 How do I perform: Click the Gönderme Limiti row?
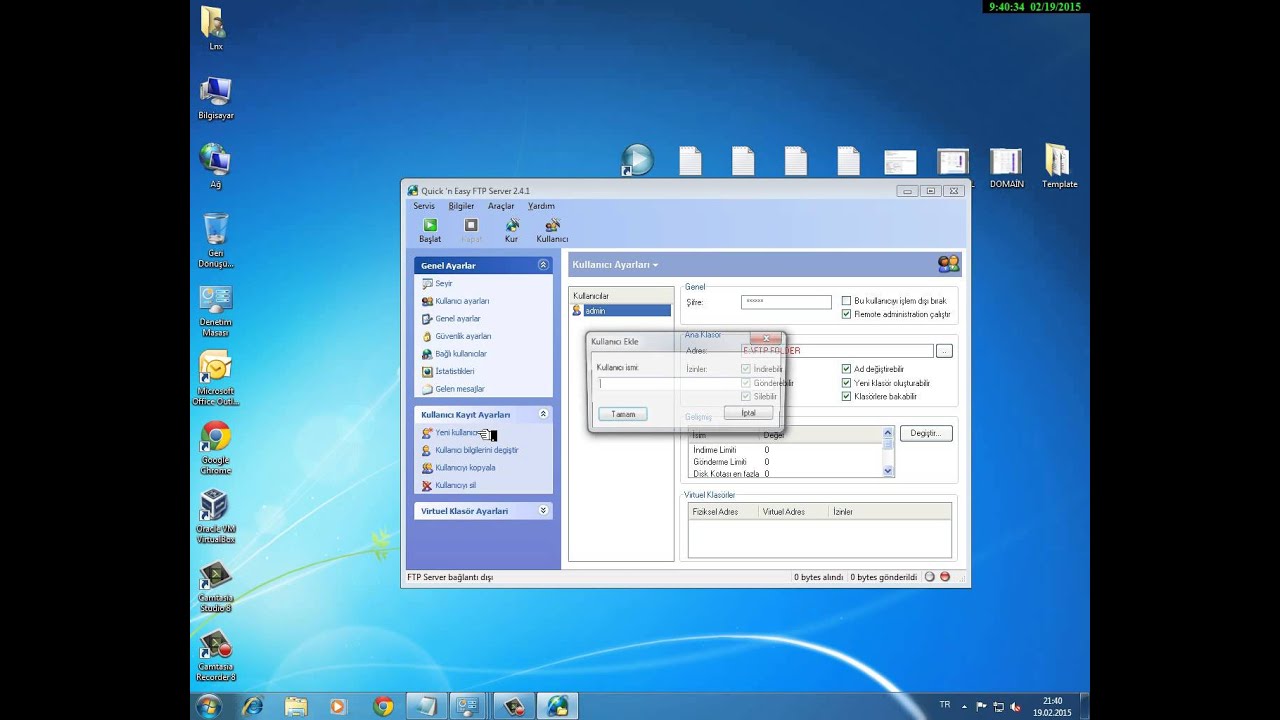pyautogui.click(x=785, y=462)
